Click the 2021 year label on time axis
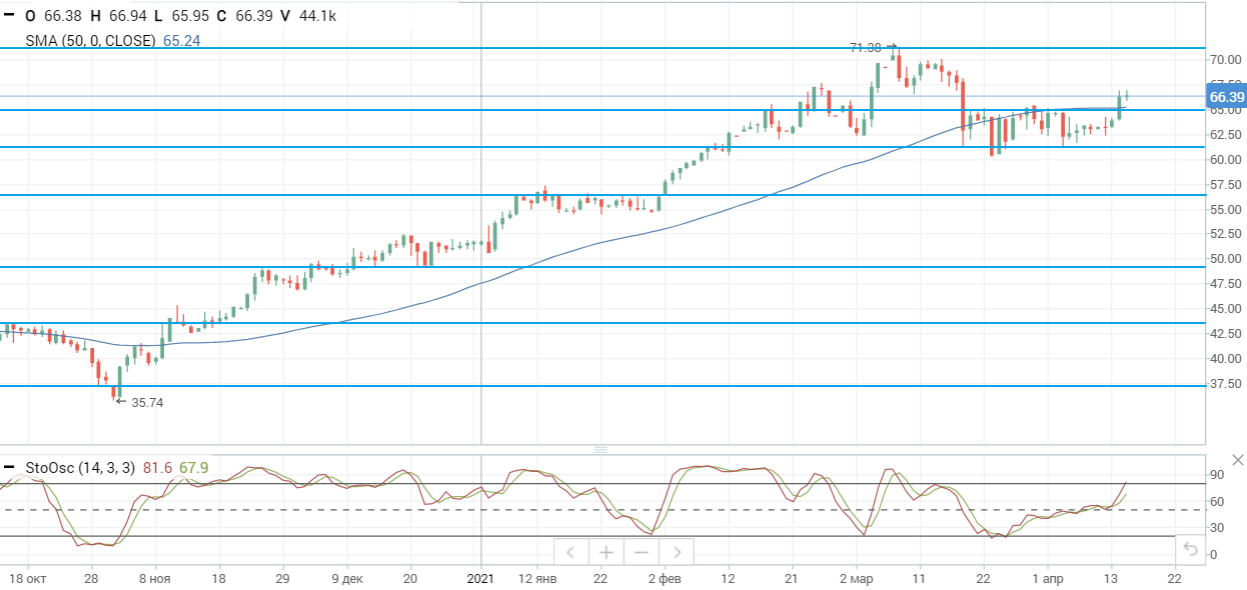Screen dimensions: 1247x590 (481, 579)
